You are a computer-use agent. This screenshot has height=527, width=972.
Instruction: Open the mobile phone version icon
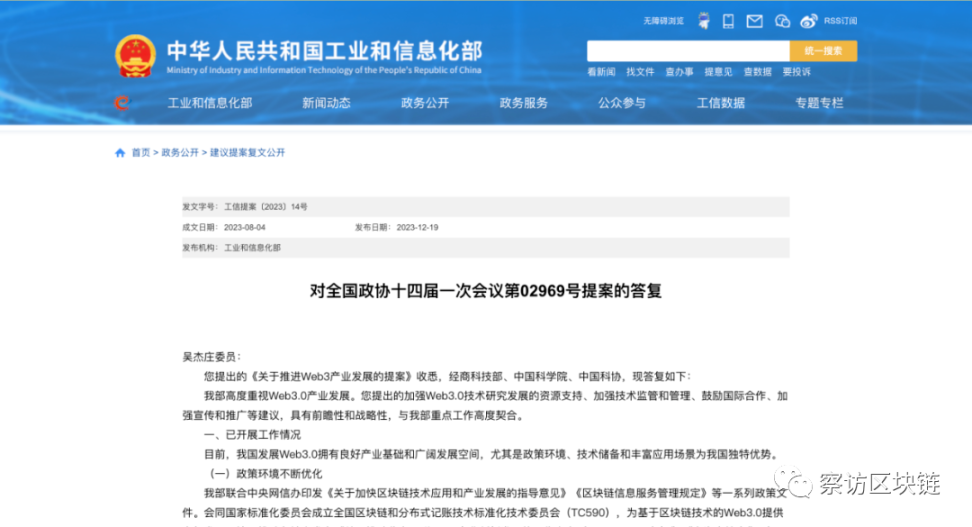pyautogui.click(x=729, y=21)
